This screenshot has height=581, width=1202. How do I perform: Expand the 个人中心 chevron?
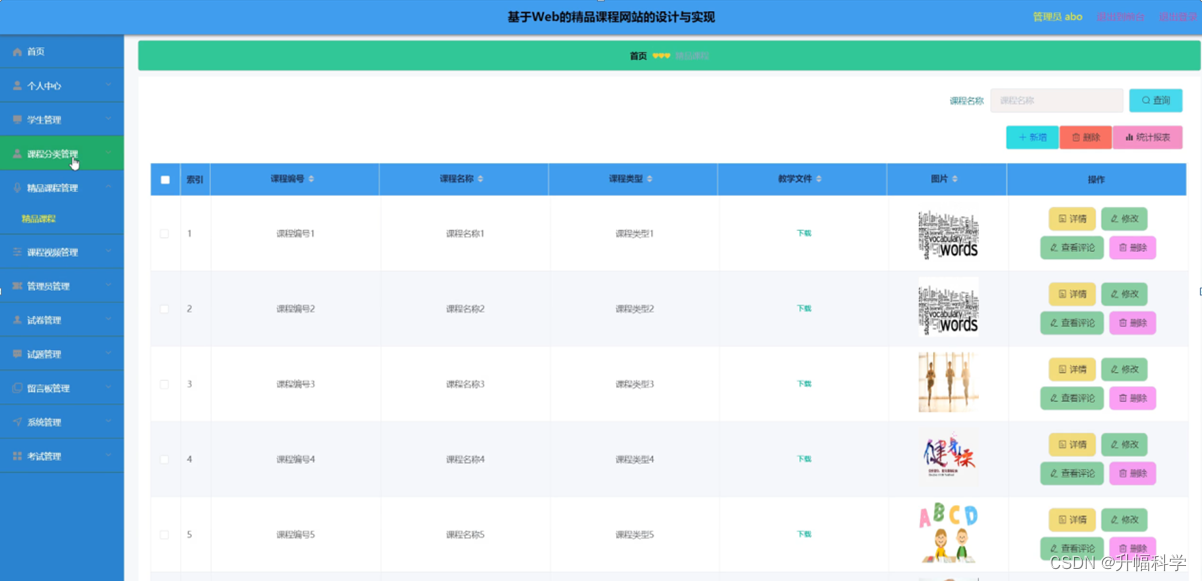click(x=108, y=85)
